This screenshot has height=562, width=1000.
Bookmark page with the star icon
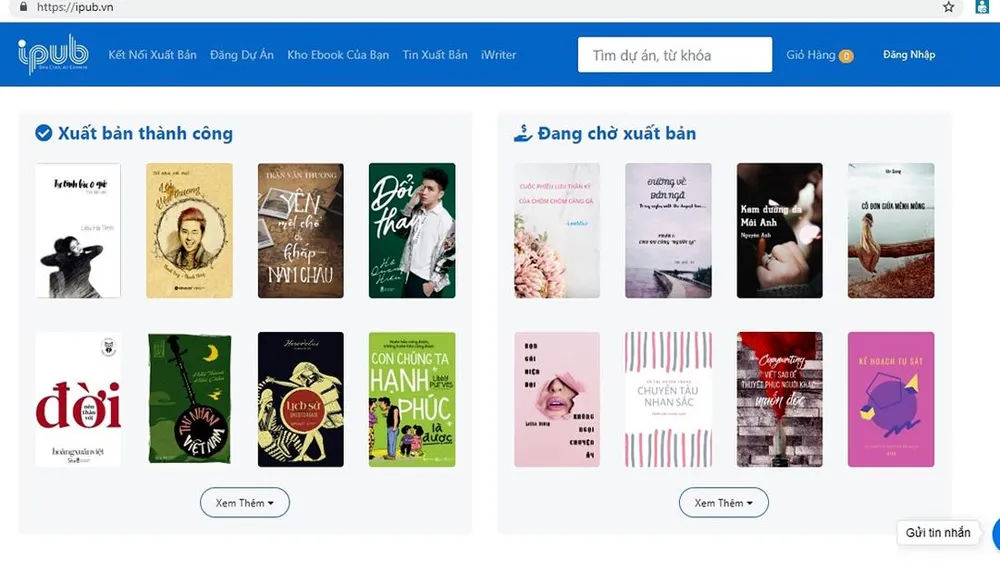(948, 7)
